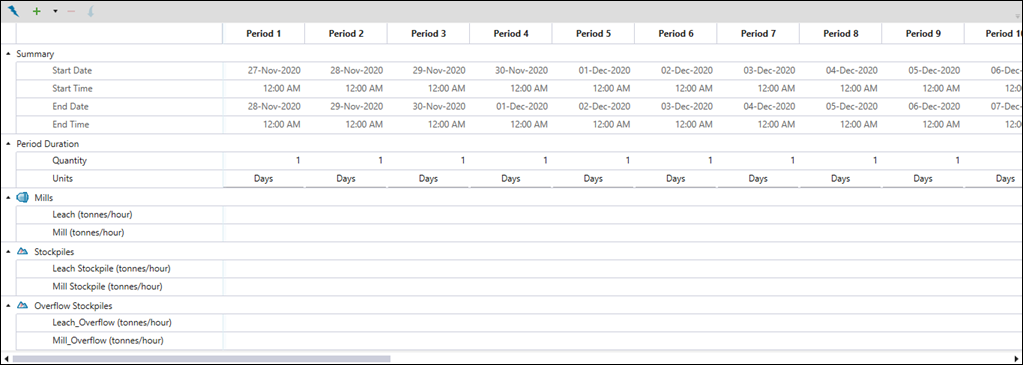
Task: Click the Quantity row label
Action: click(69, 161)
